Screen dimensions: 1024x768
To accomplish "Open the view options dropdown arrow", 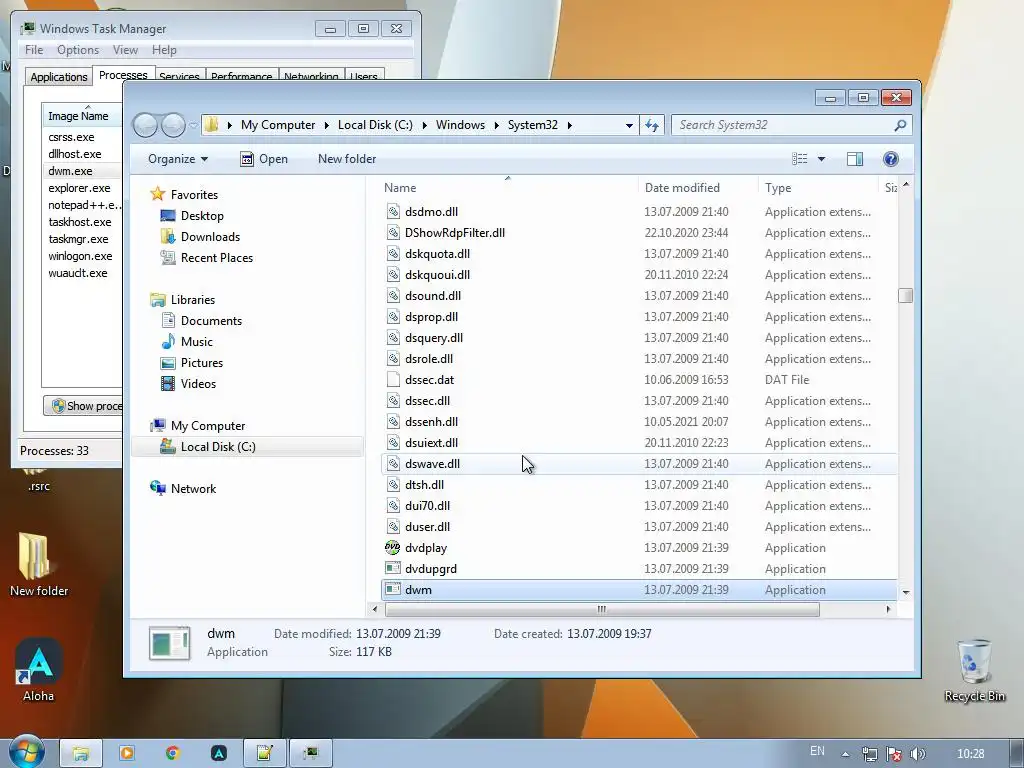I will coord(822,159).
